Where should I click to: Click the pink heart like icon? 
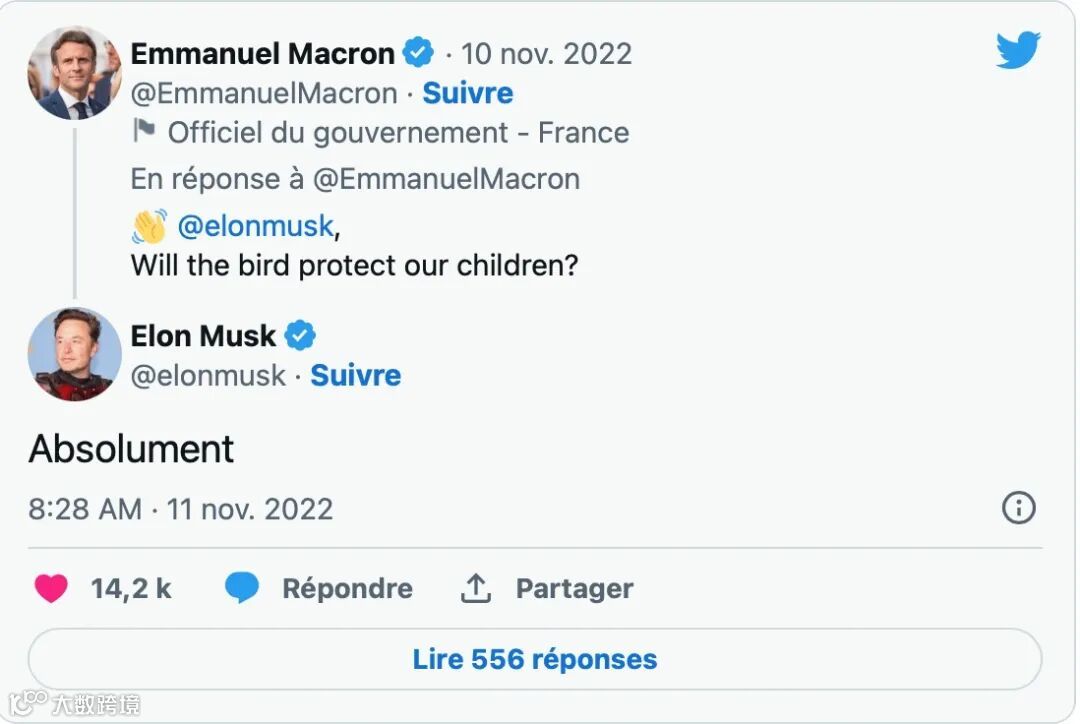51,588
